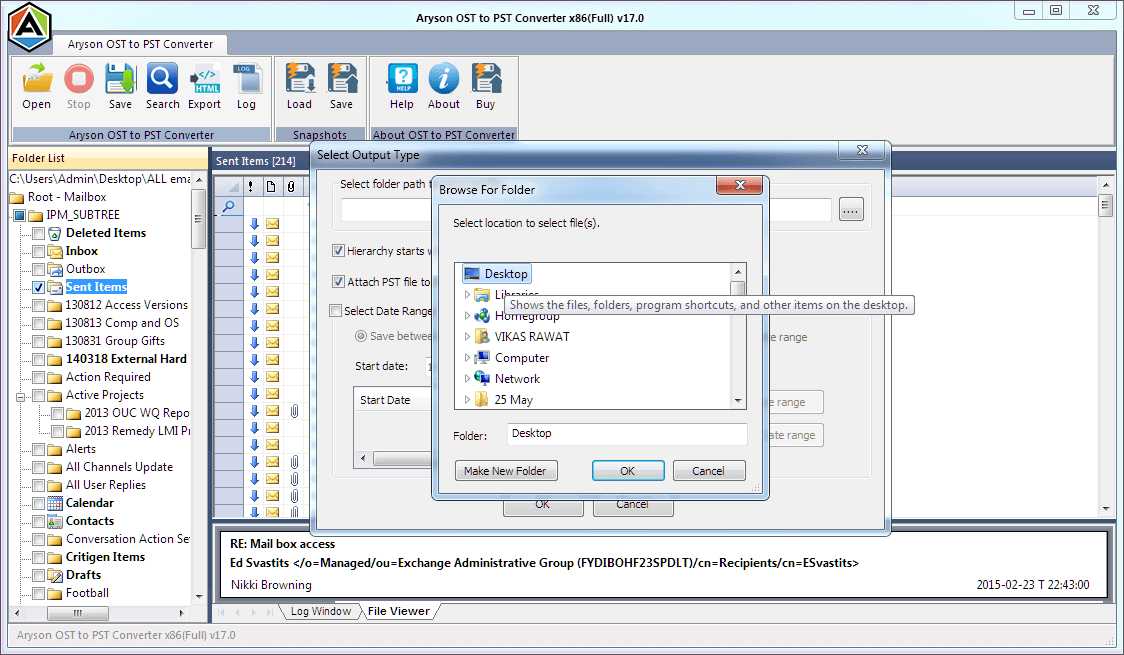Viewport: 1124px width, 655px height.
Task: Select the Aryson OST to PST Converter ribbon tab
Action: coord(140,44)
